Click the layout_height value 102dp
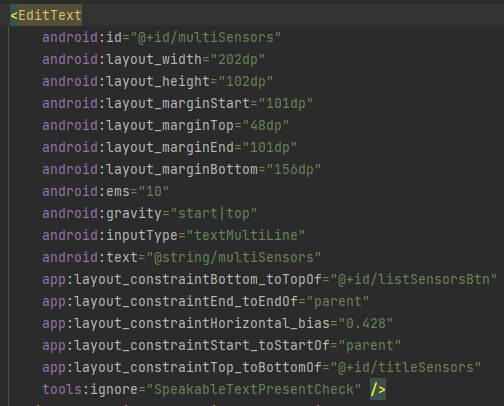504x406 pixels. (246, 81)
